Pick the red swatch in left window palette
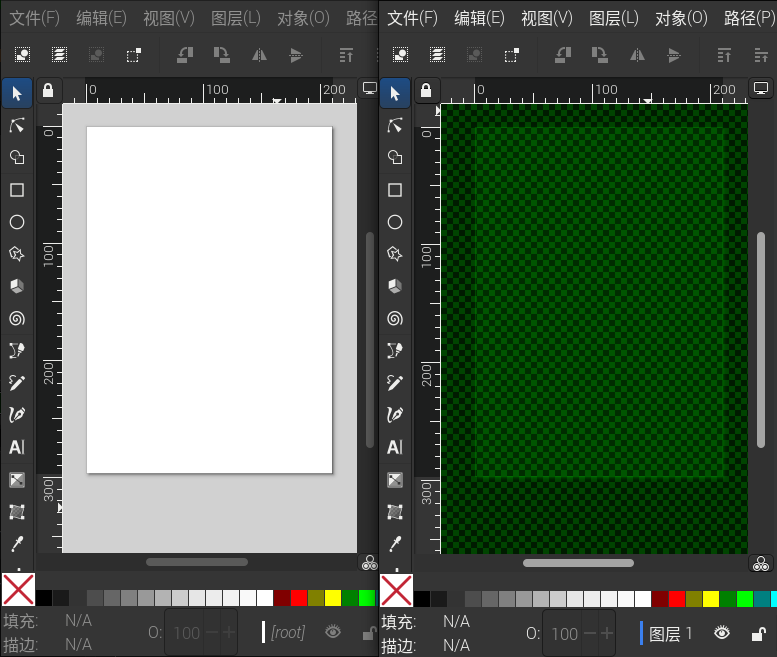Screen dimensions: 777x657 (299, 598)
